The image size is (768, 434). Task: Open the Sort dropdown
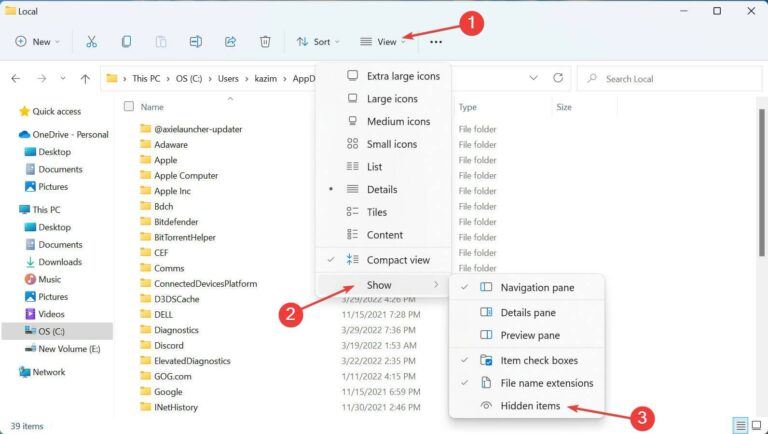[318, 42]
